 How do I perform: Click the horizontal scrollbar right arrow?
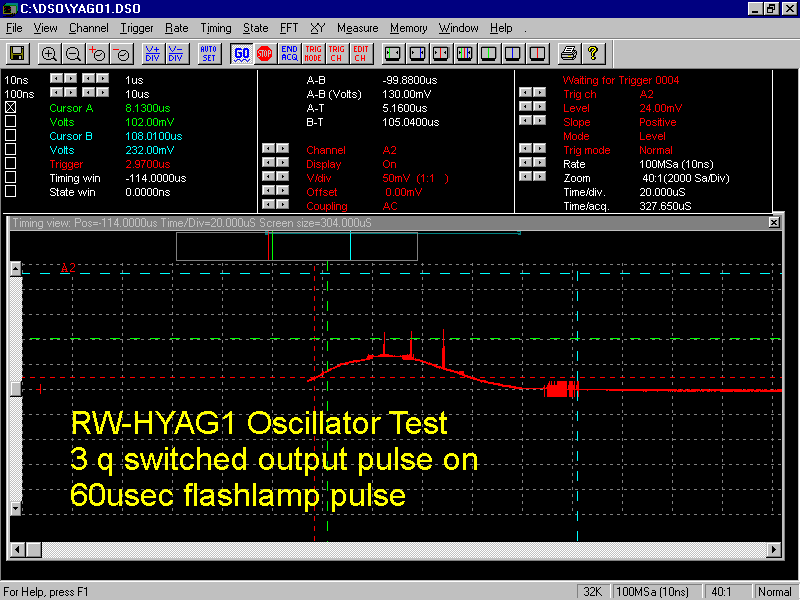coord(773,550)
